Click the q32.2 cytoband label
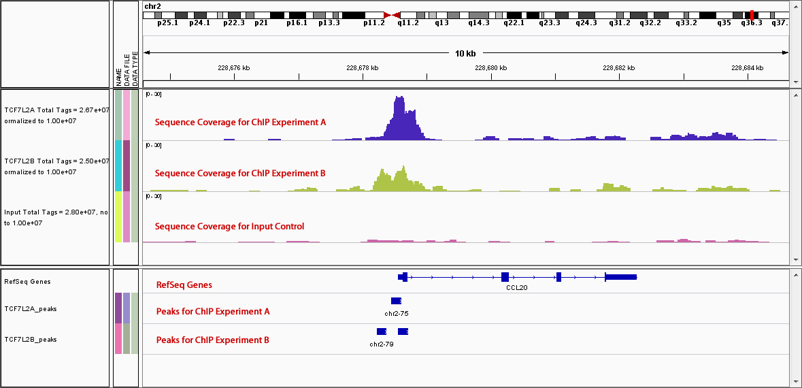The image size is (802, 388). pyautogui.click(x=650, y=23)
